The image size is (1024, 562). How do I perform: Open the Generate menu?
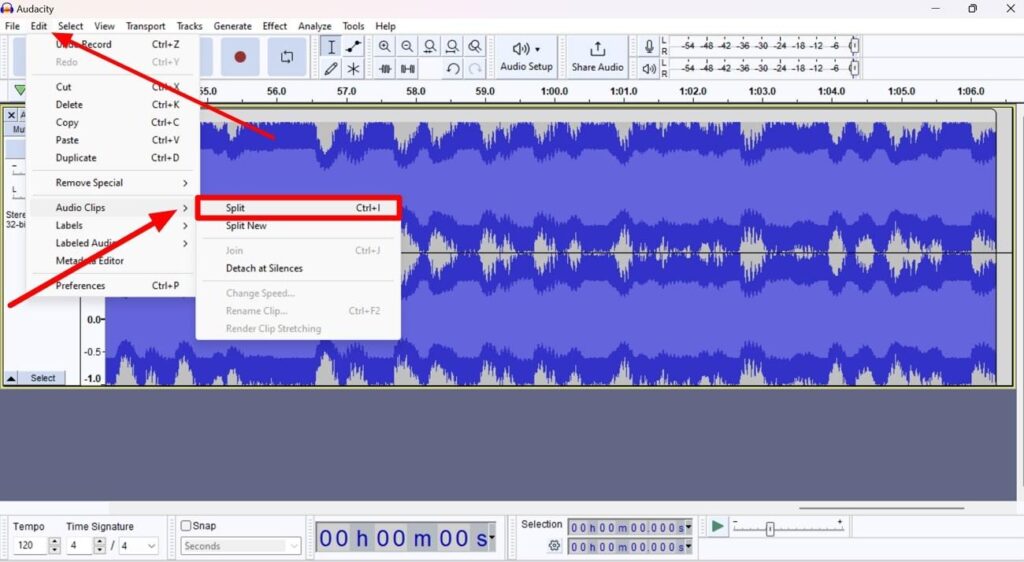[232, 26]
